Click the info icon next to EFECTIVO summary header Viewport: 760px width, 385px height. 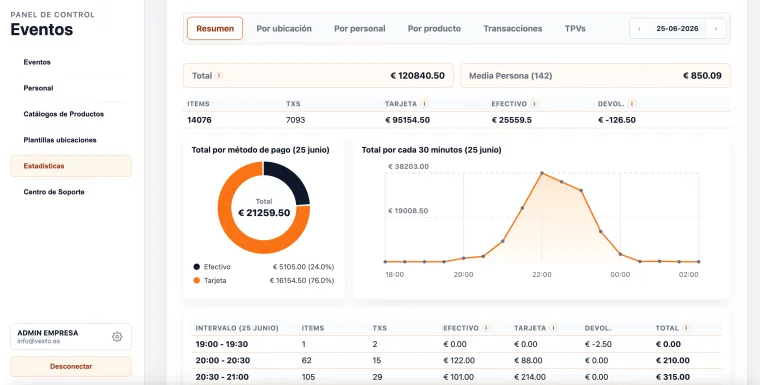click(534, 104)
